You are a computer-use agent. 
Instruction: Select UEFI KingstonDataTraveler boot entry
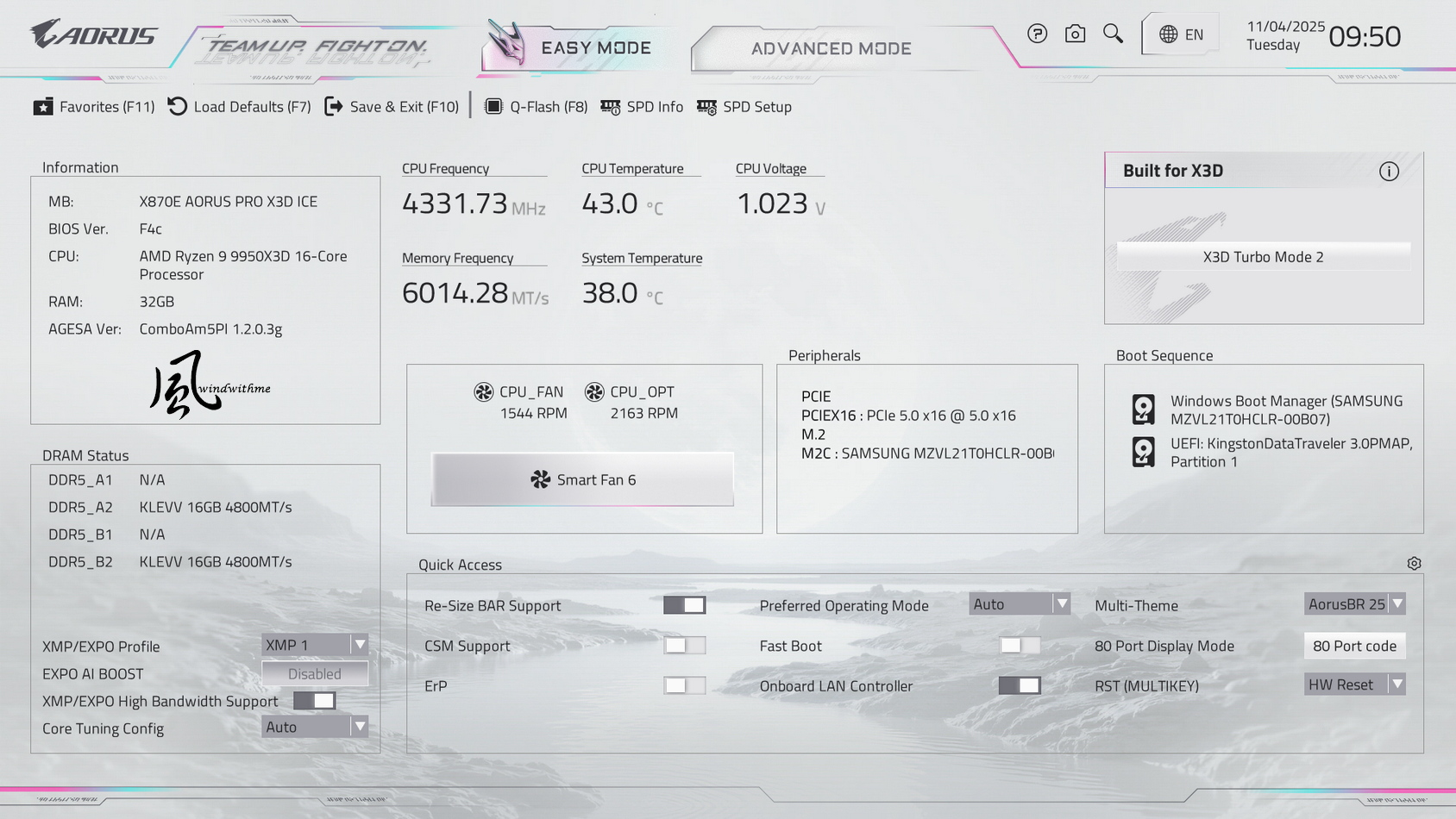tap(1273, 453)
